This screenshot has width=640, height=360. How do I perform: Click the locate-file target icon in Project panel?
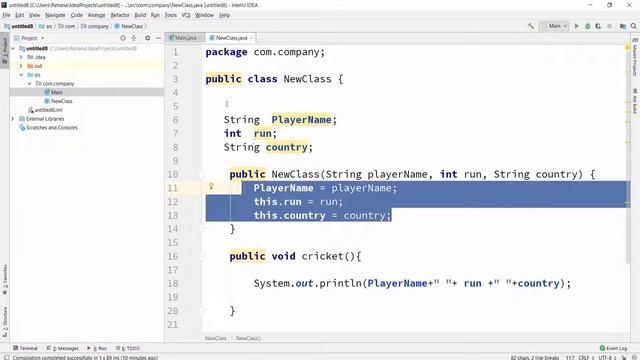(x=123, y=38)
